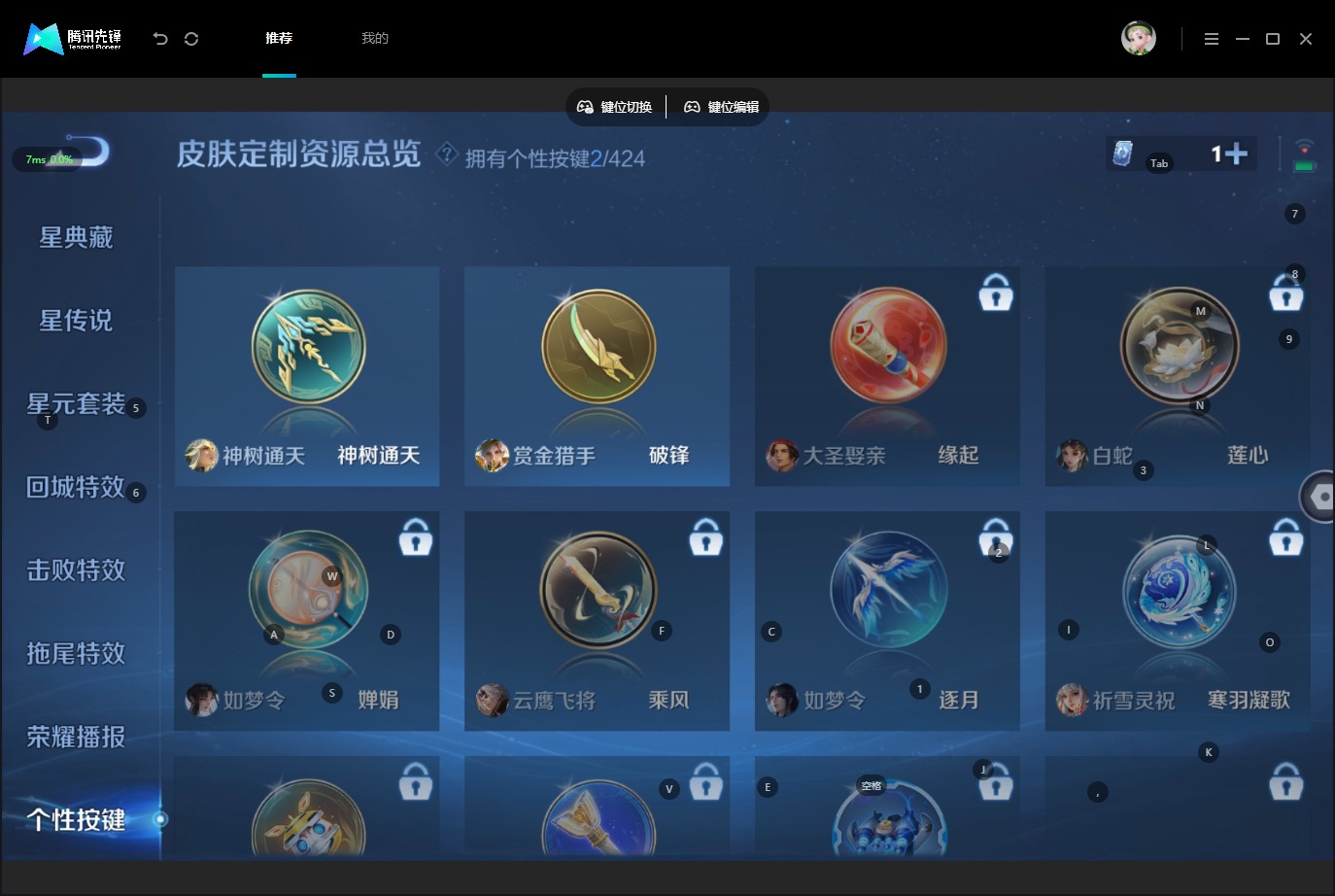Select the 逐月 blue winged key emblem
This screenshot has width=1335, height=896.
point(888,590)
